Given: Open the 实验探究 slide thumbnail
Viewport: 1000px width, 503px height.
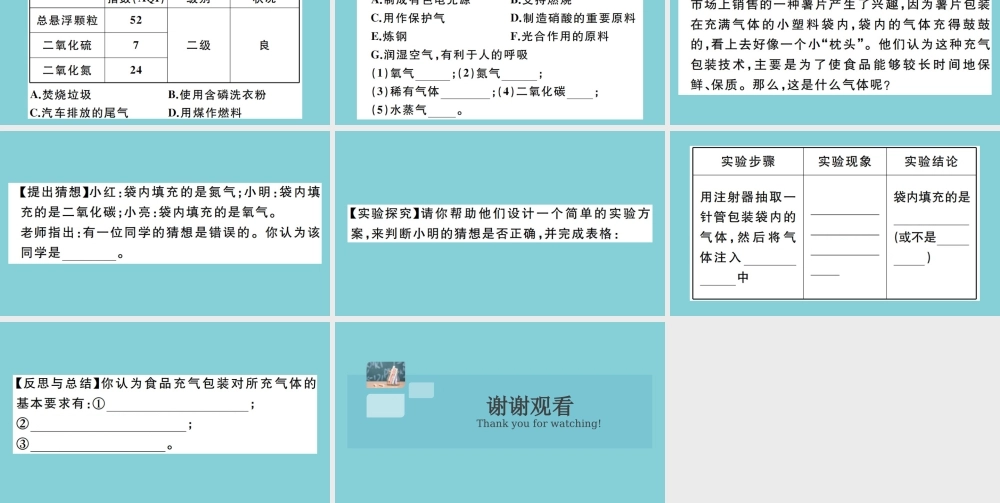Looking at the screenshot, I should (500, 223).
